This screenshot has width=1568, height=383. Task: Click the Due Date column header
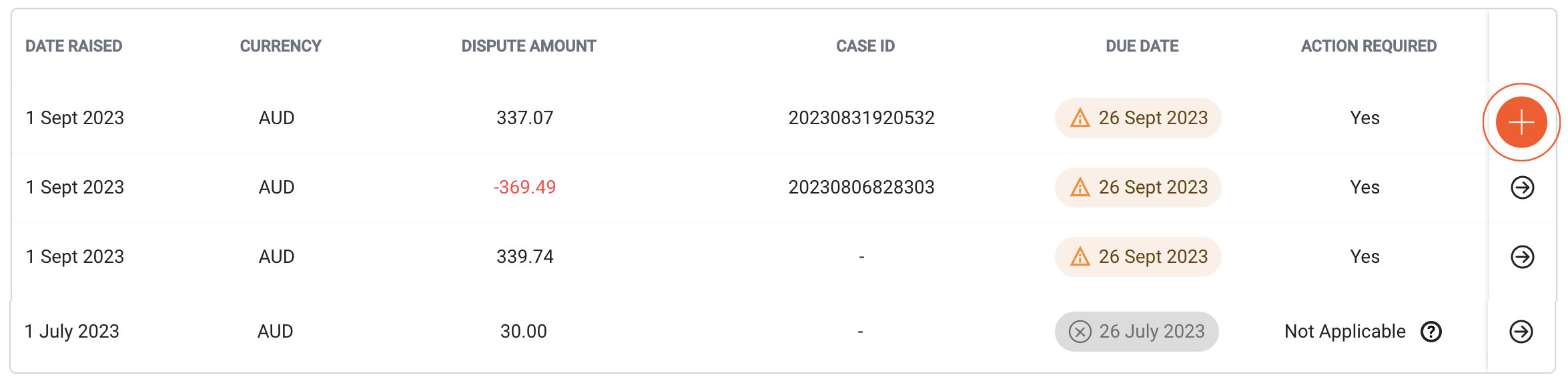(x=1142, y=46)
